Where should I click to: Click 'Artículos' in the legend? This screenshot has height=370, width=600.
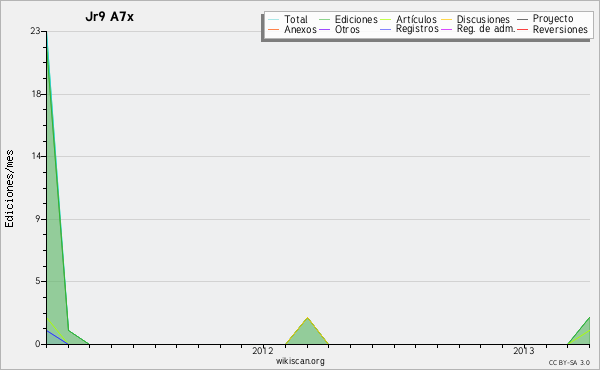click(416, 19)
